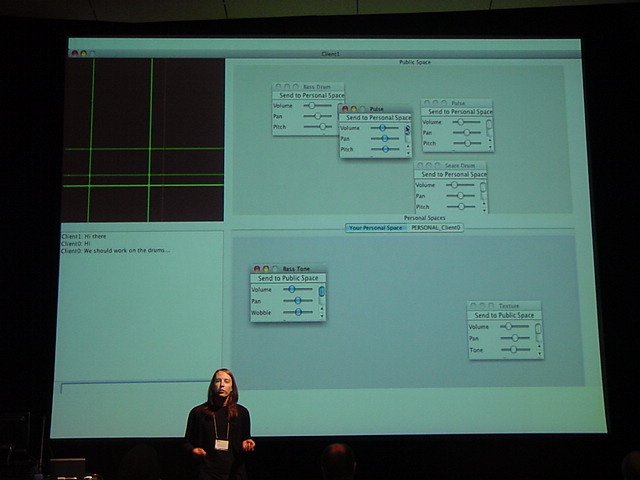Click Send to Personal Space in inactive Pulse window
The height and width of the screenshot is (480, 640).
click(x=457, y=111)
